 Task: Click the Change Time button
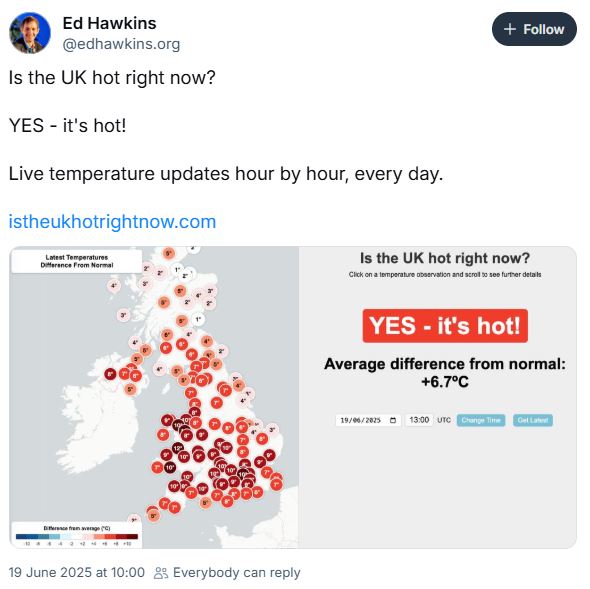pos(481,420)
